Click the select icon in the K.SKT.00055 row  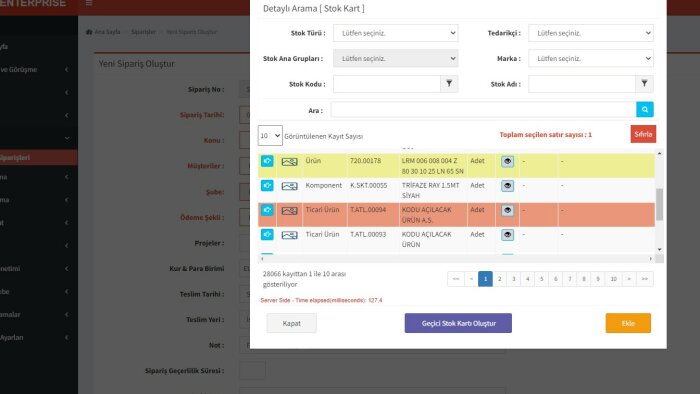point(267,186)
